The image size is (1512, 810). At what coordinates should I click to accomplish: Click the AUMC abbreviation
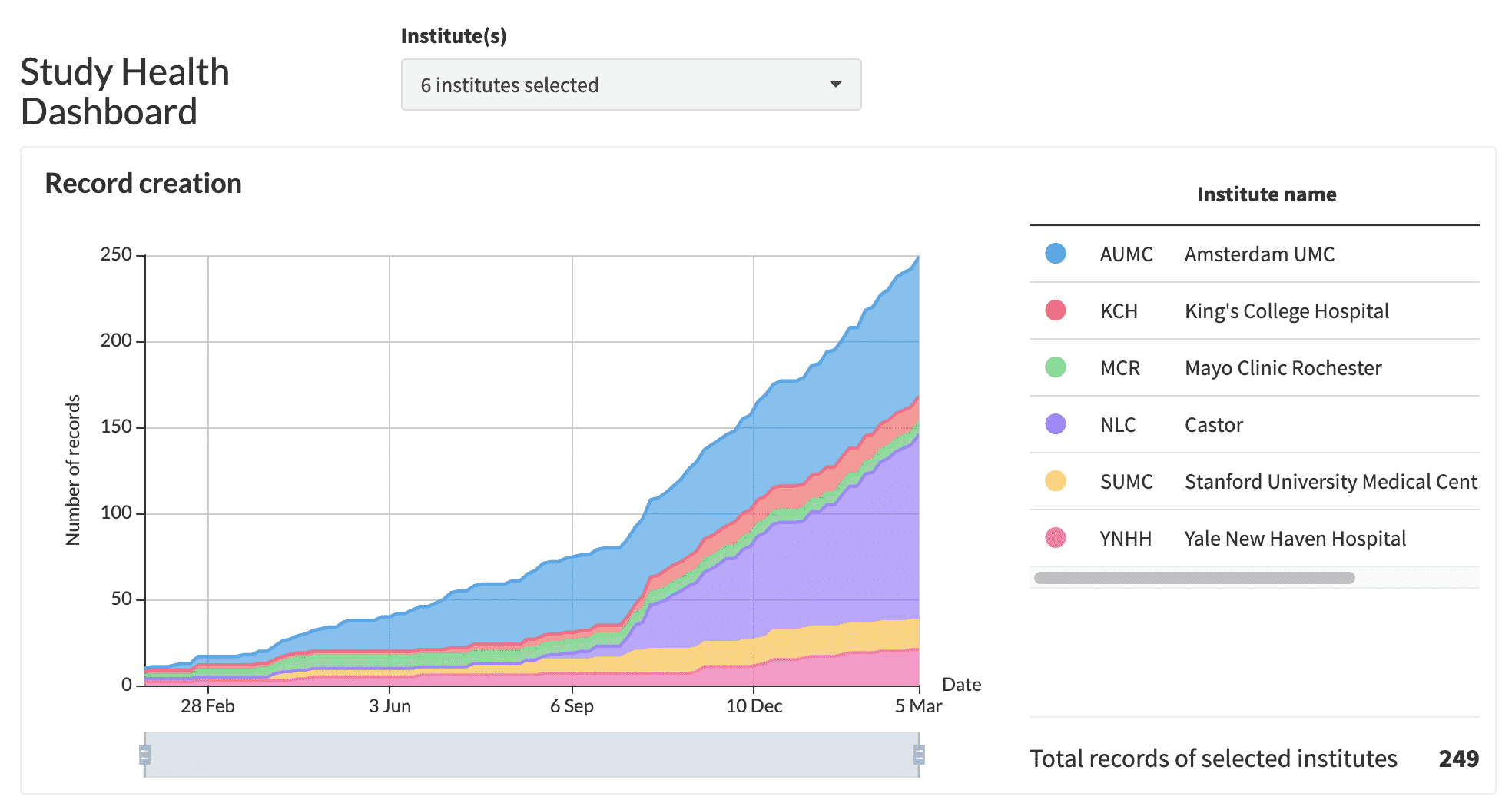[1126, 254]
